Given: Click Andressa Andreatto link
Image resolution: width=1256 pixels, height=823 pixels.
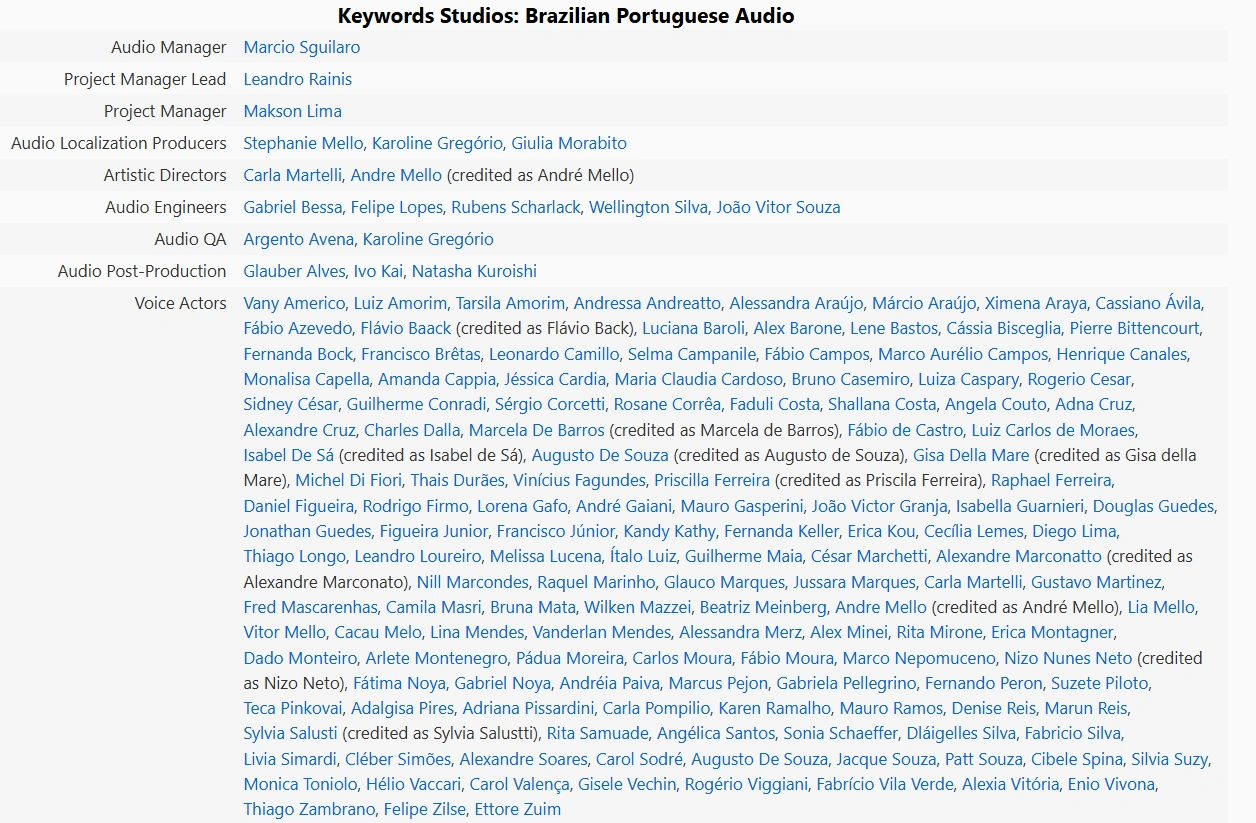Looking at the screenshot, I should coord(647,303).
